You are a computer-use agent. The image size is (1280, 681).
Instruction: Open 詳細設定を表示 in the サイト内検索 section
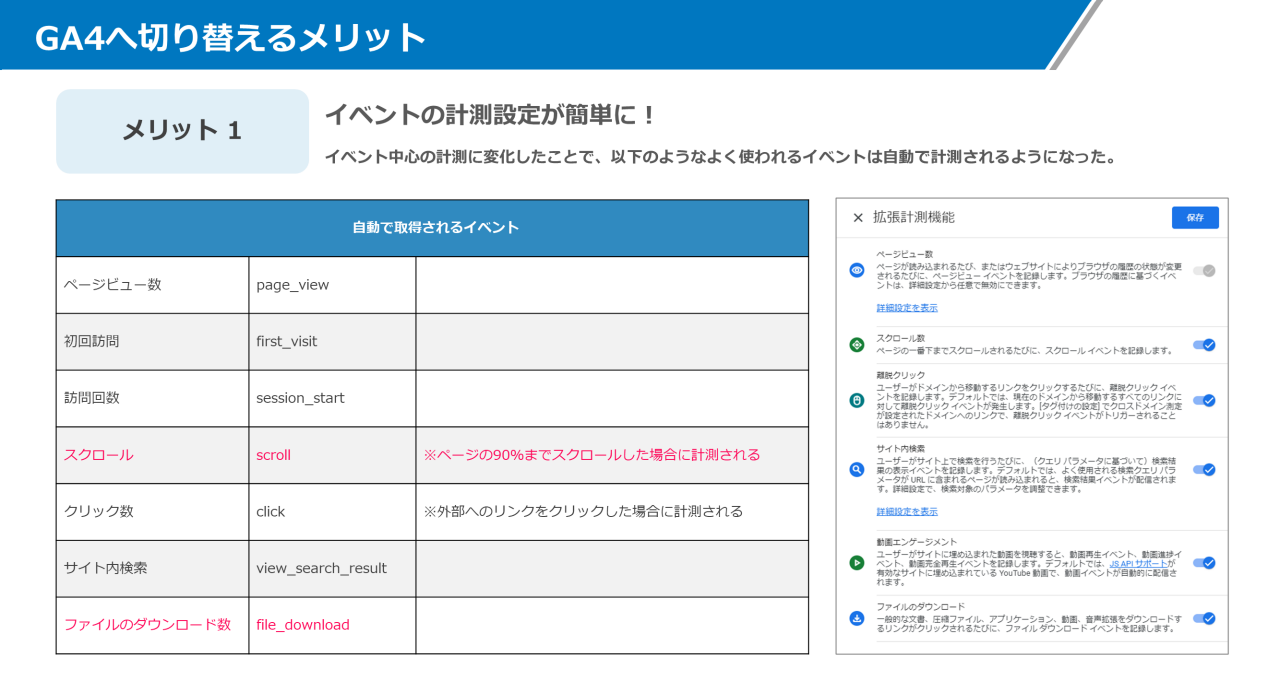[x=908, y=511]
